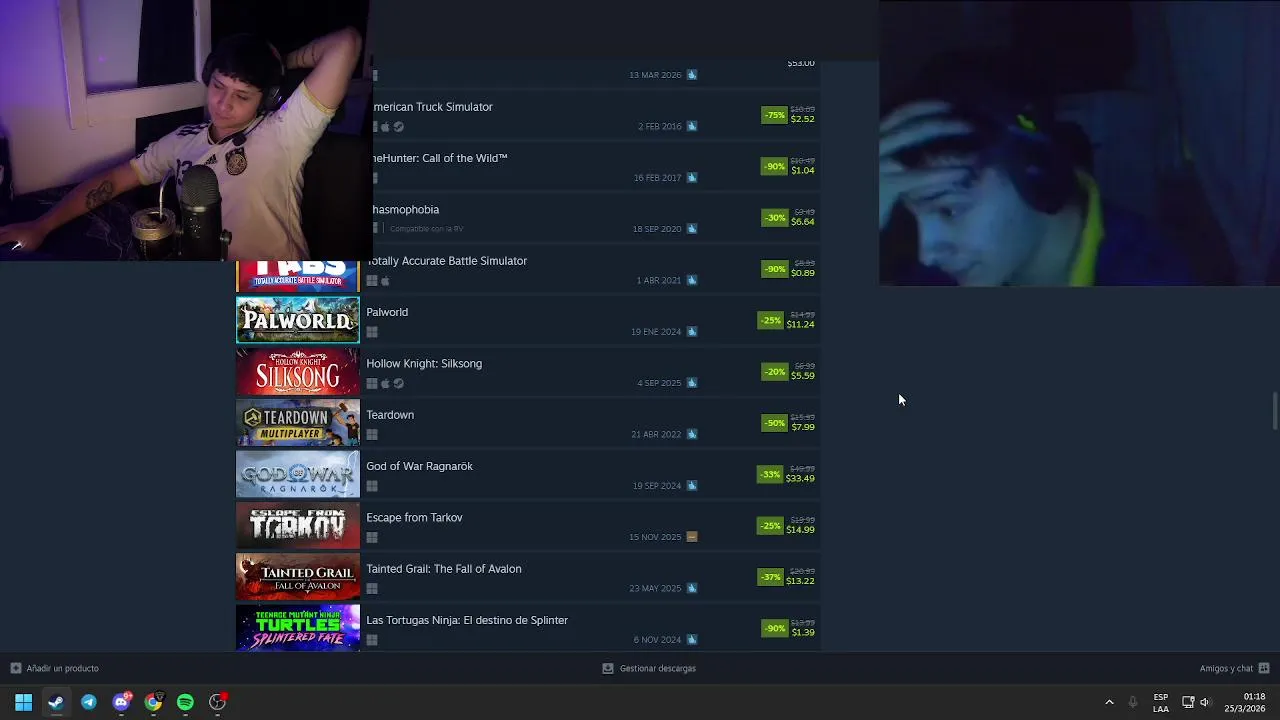Open the Hollow Knight: Silksong title link

424,363
